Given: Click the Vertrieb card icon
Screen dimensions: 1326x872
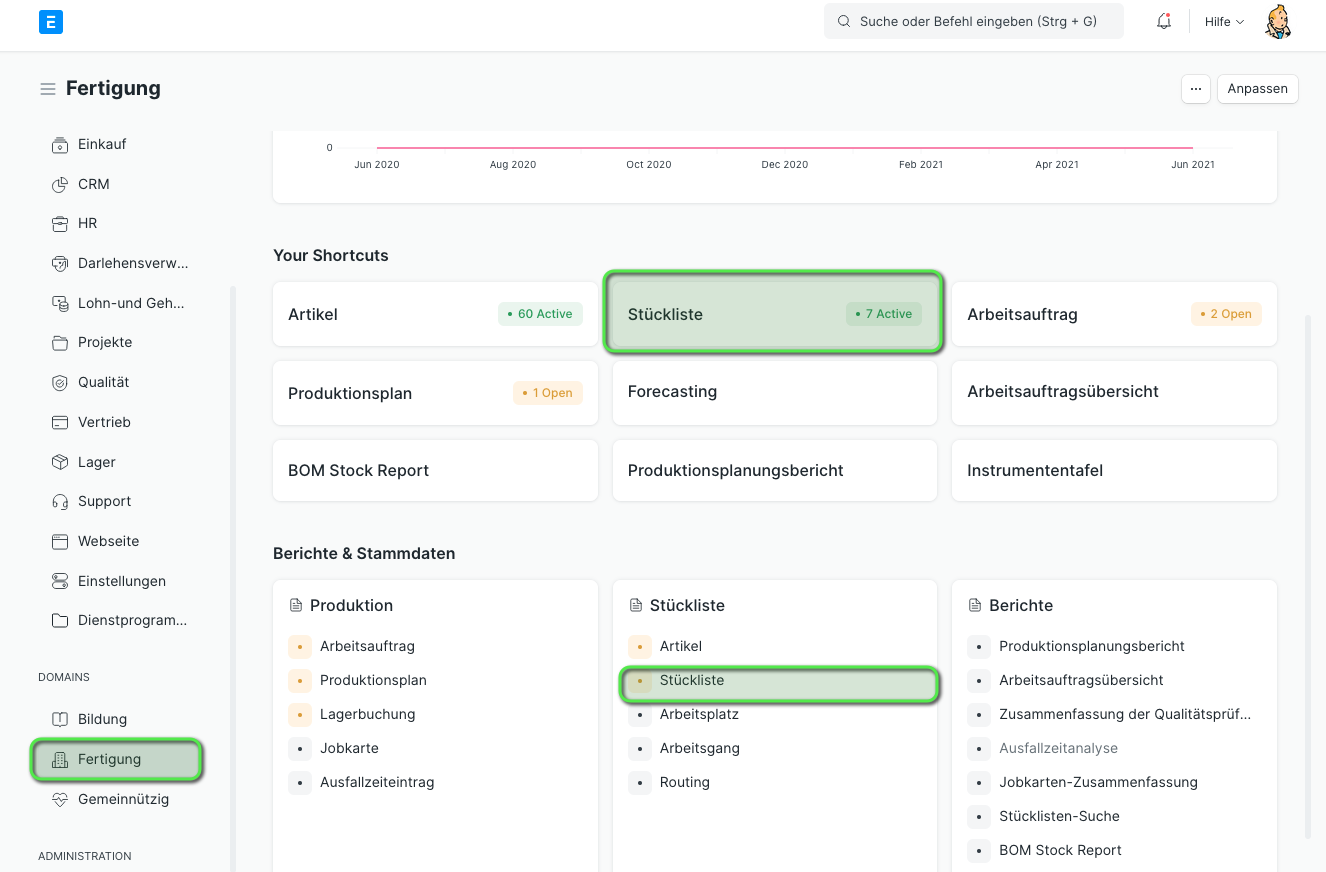Looking at the screenshot, I should point(59,422).
